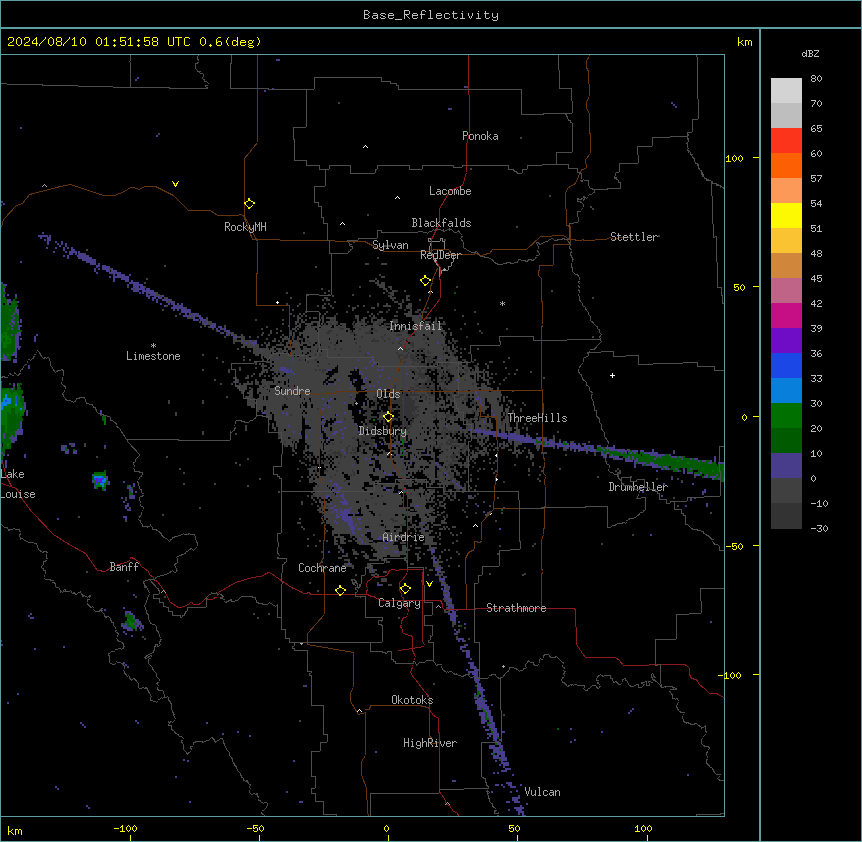Click the green 30 dBZ legend color
Screen dimensions: 862x842
point(786,416)
